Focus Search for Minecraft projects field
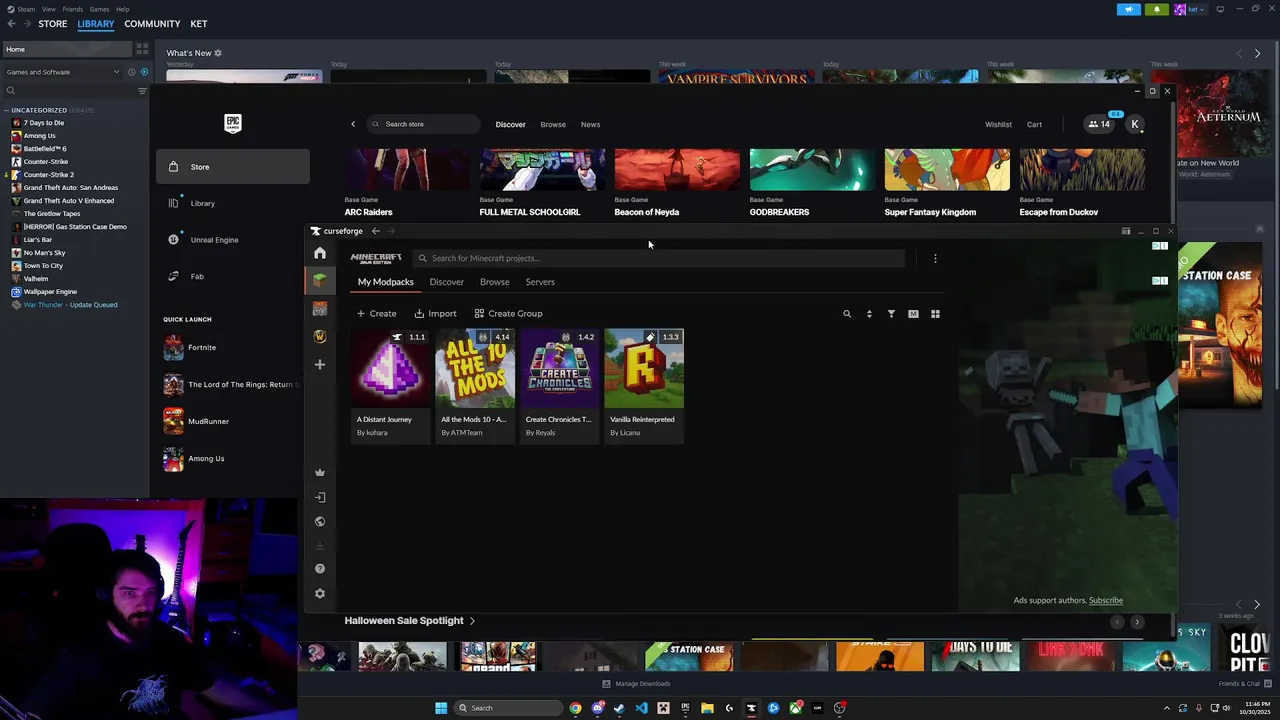 (x=660, y=258)
